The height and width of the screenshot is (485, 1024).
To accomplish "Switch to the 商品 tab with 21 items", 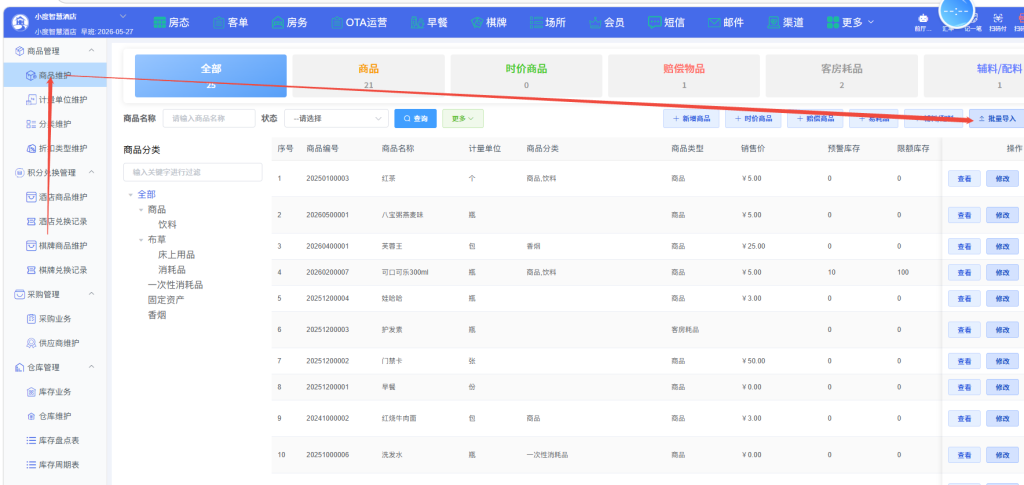I will [368, 76].
